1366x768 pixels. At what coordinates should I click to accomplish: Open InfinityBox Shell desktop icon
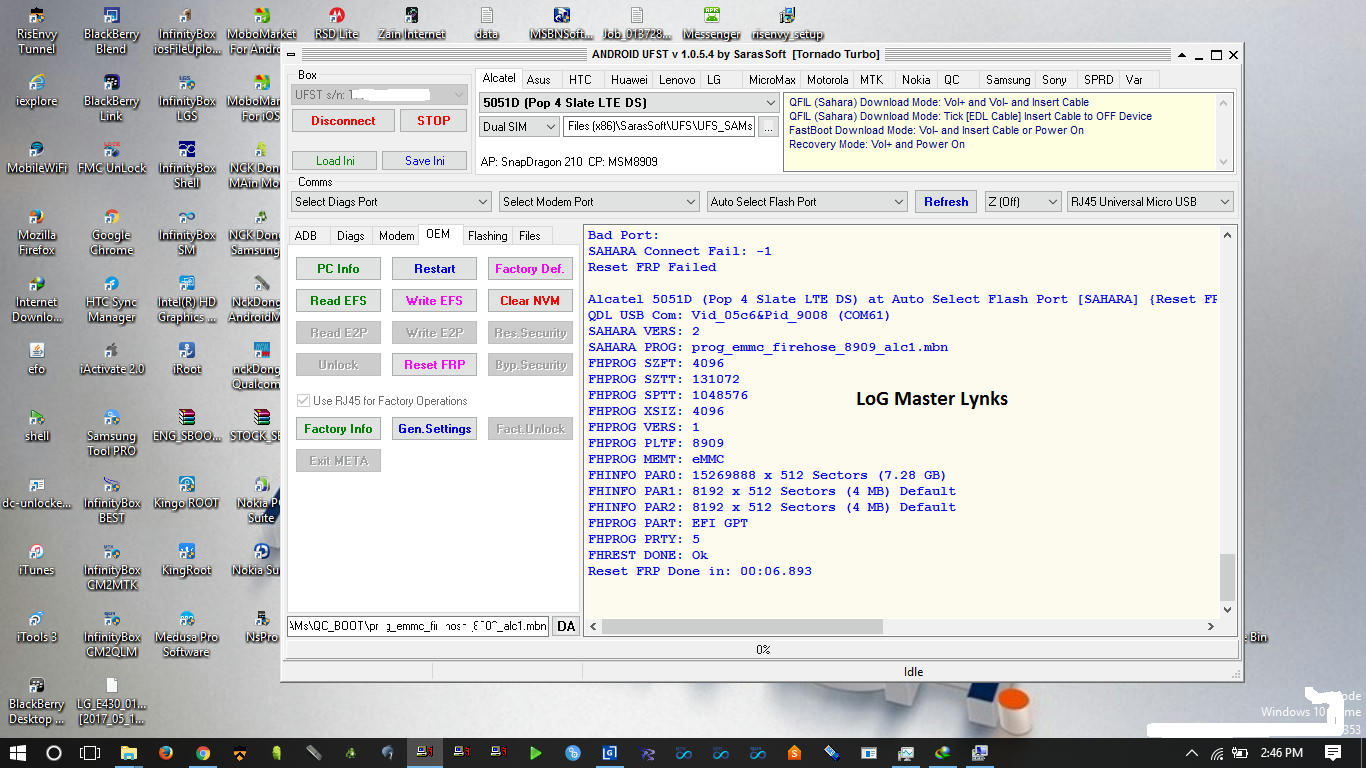(186, 164)
